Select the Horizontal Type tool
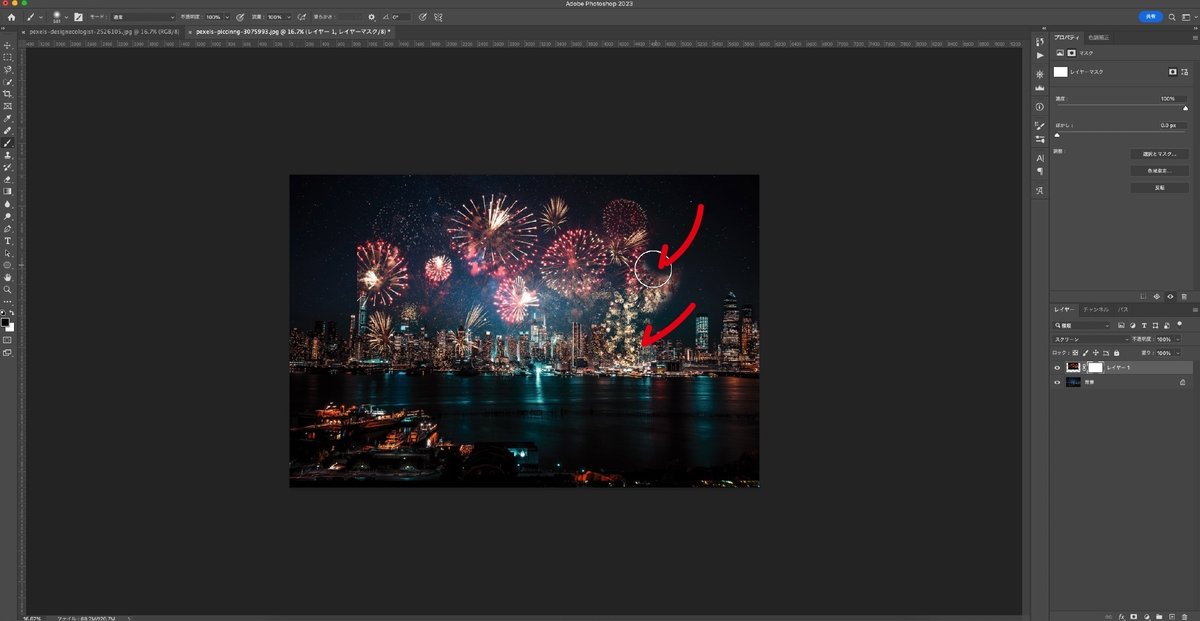 [8, 240]
